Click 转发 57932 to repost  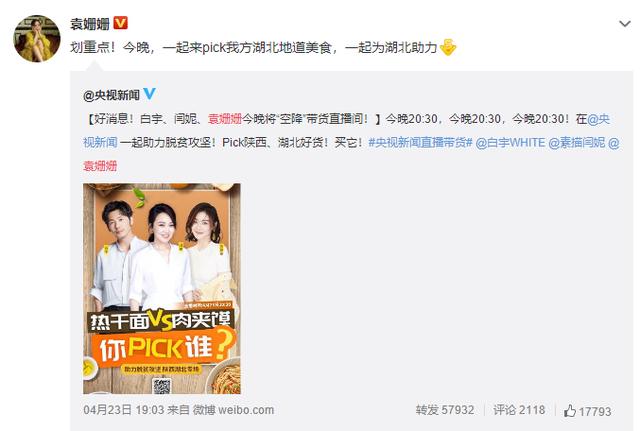tap(445, 410)
